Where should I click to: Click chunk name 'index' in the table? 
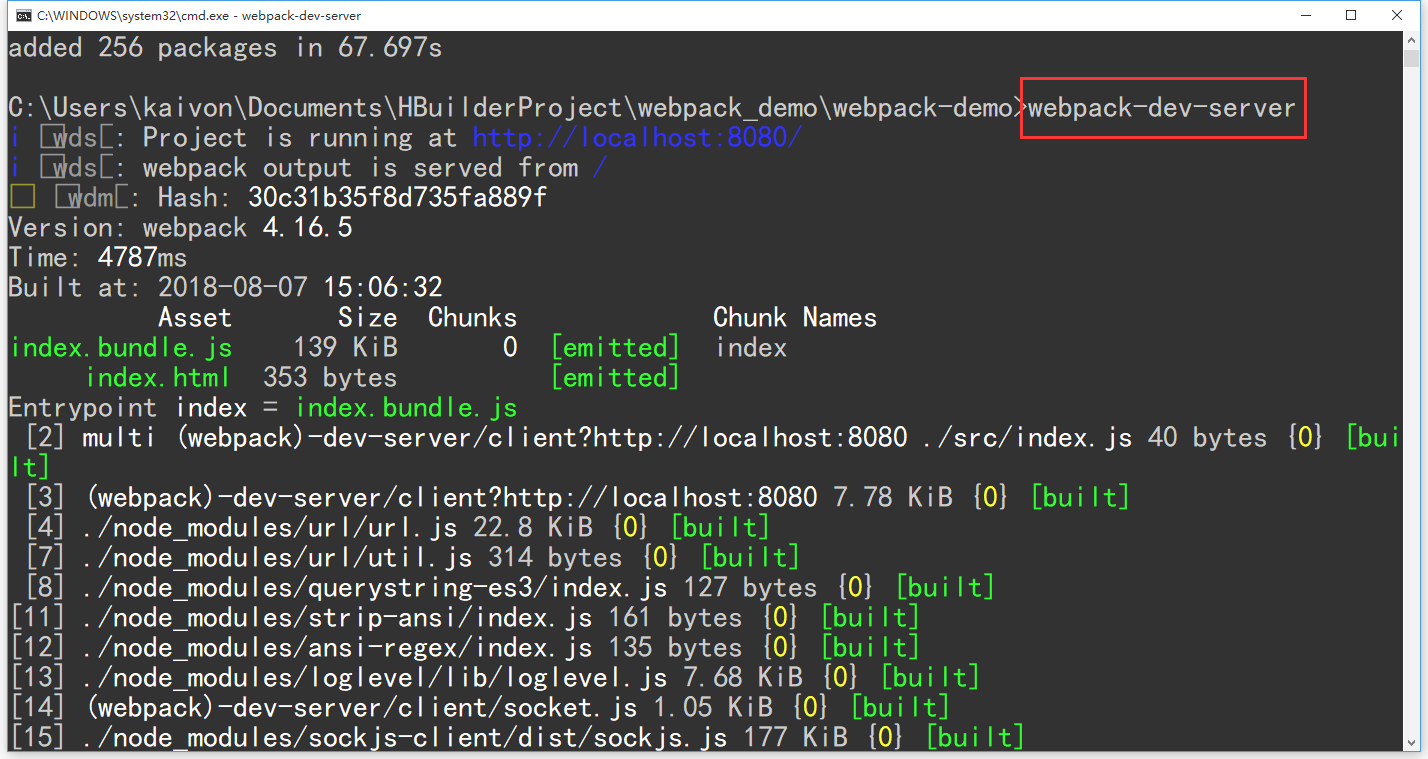(x=751, y=347)
